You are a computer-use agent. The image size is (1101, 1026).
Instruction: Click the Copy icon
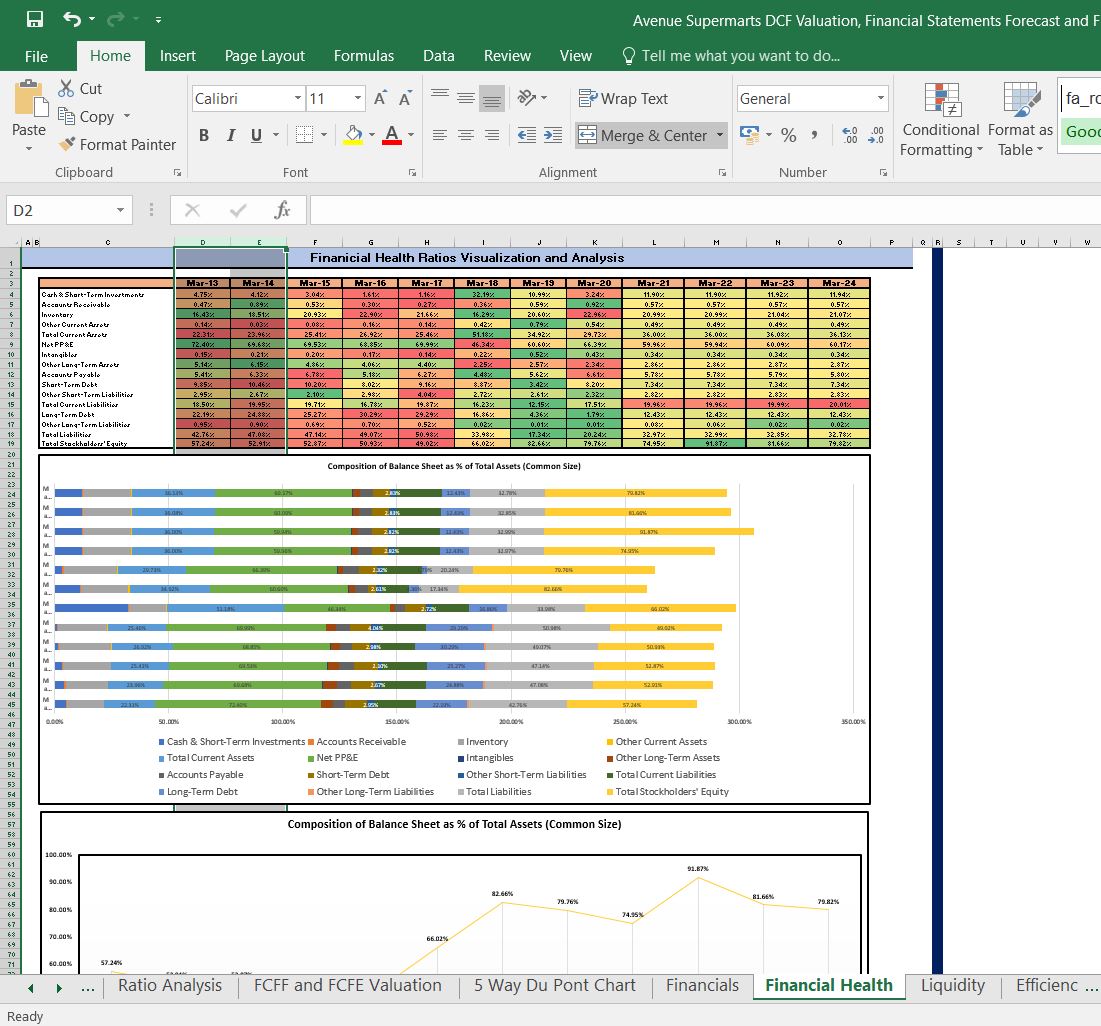tap(66, 116)
